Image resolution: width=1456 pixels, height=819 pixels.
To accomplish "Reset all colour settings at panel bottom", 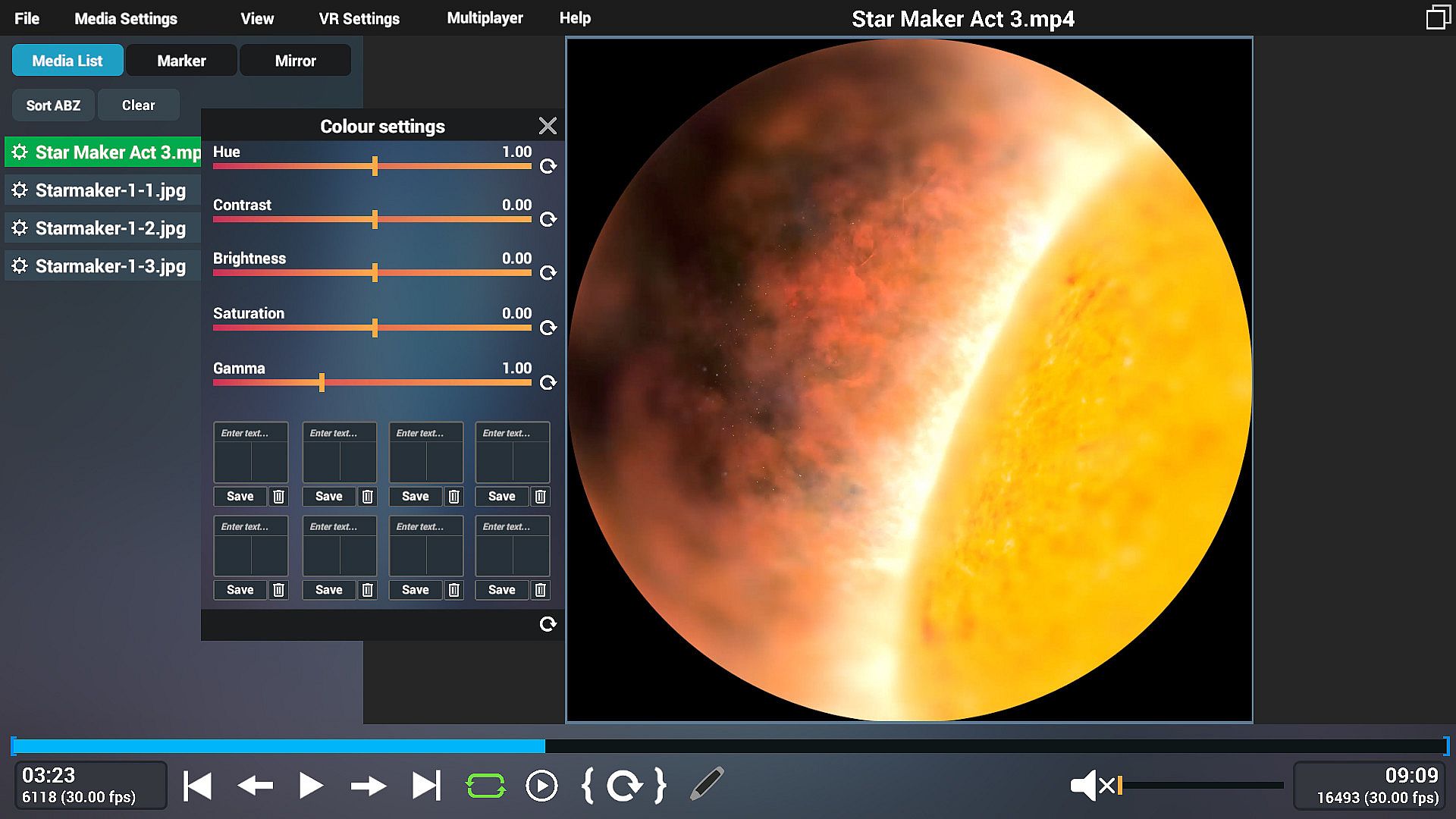I will [548, 624].
